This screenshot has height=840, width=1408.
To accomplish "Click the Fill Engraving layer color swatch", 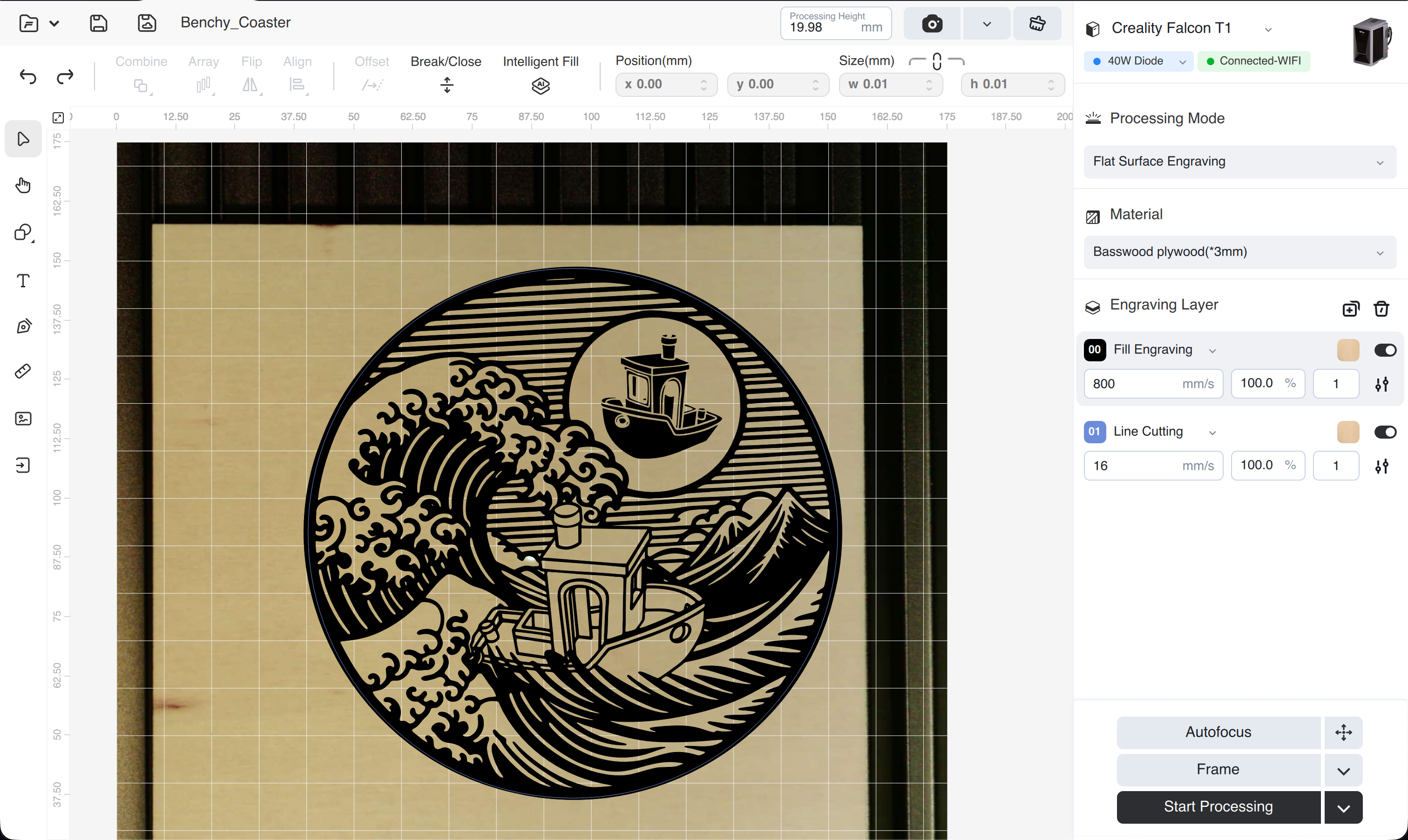I will pos(1348,350).
